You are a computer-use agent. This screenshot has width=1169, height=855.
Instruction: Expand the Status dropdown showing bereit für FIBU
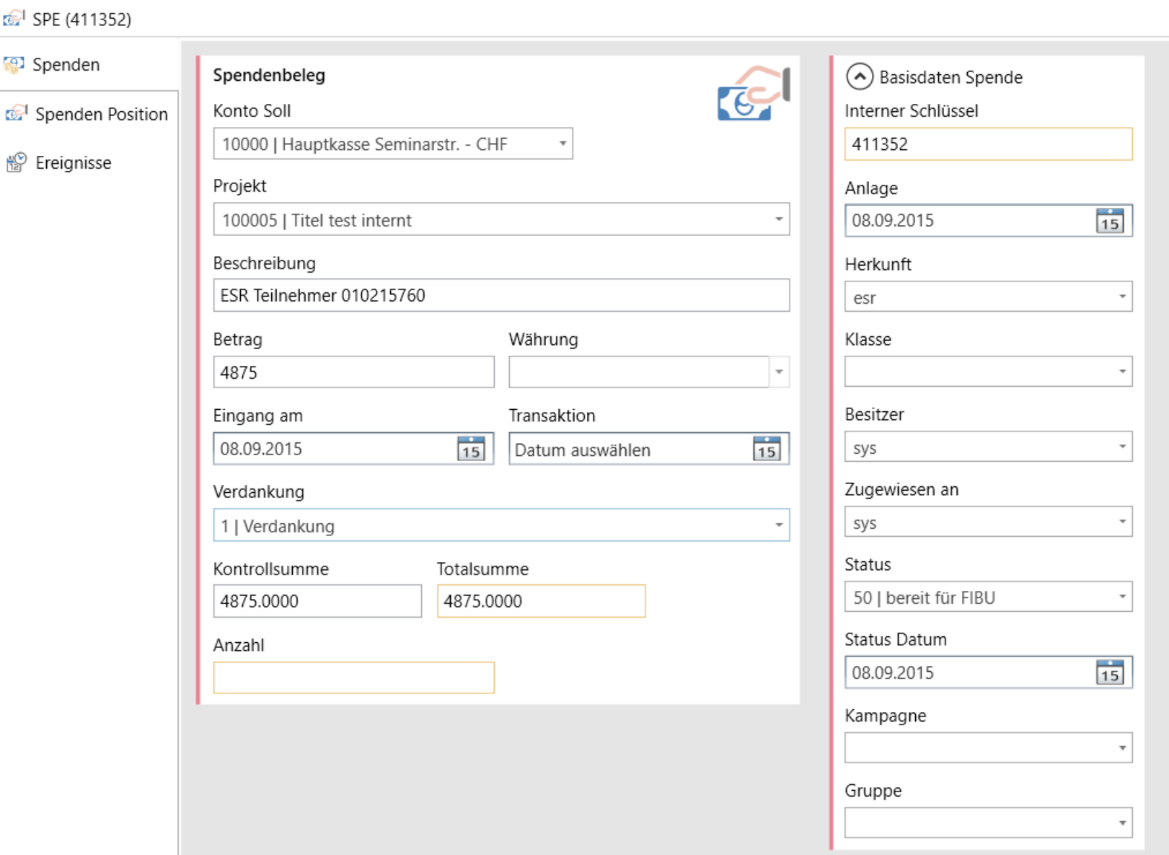(x=1122, y=598)
